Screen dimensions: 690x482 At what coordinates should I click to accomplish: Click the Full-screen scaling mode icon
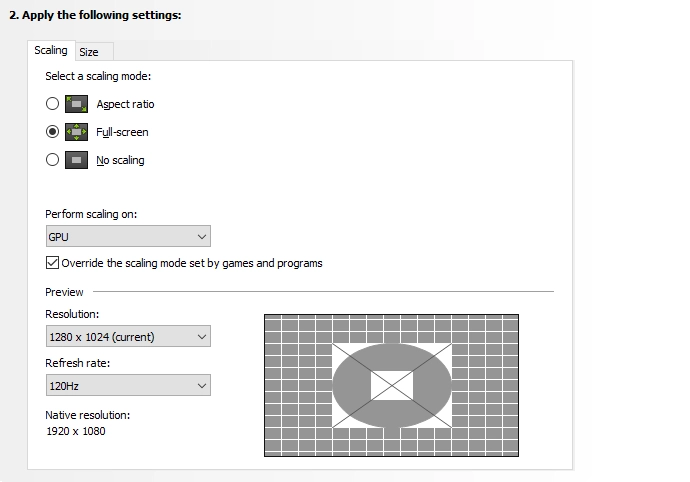click(x=77, y=132)
